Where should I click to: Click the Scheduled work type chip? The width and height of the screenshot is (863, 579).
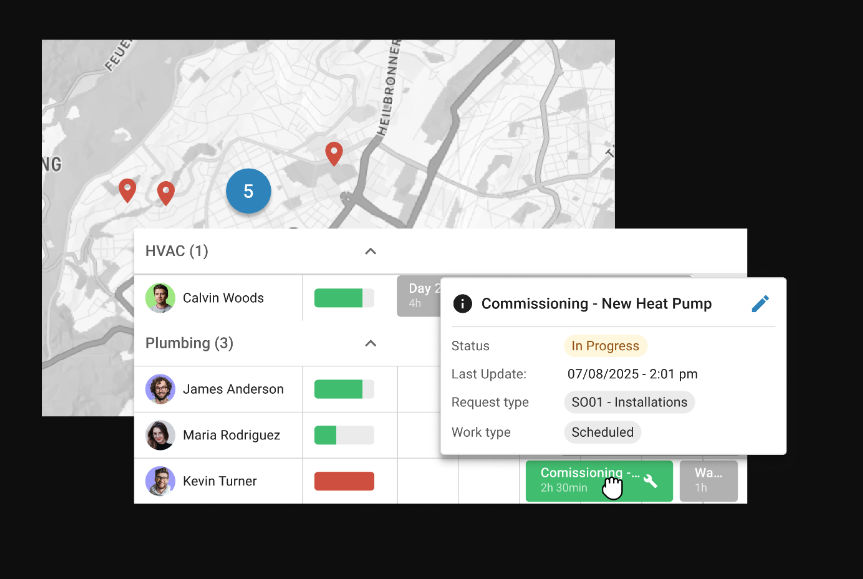click(602, 432)
